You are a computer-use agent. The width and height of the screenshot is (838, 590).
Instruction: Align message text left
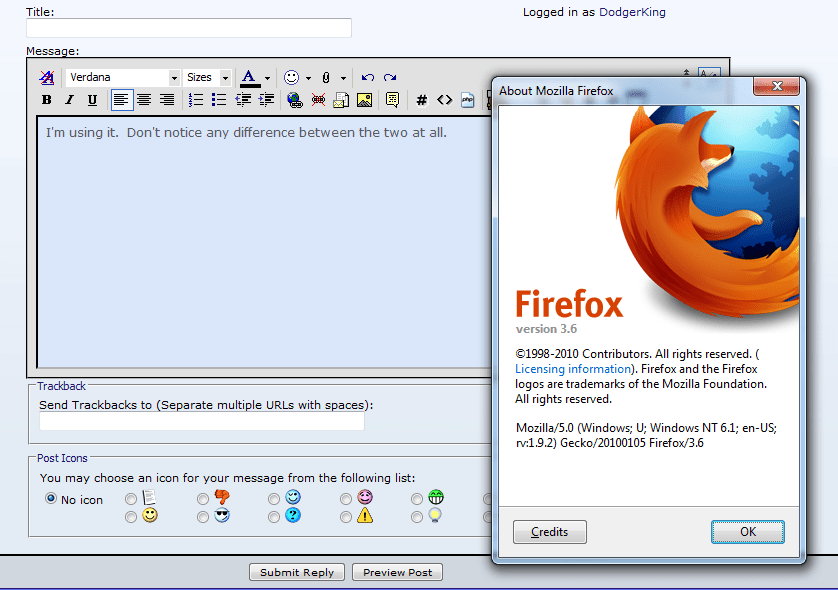[122, 100]
